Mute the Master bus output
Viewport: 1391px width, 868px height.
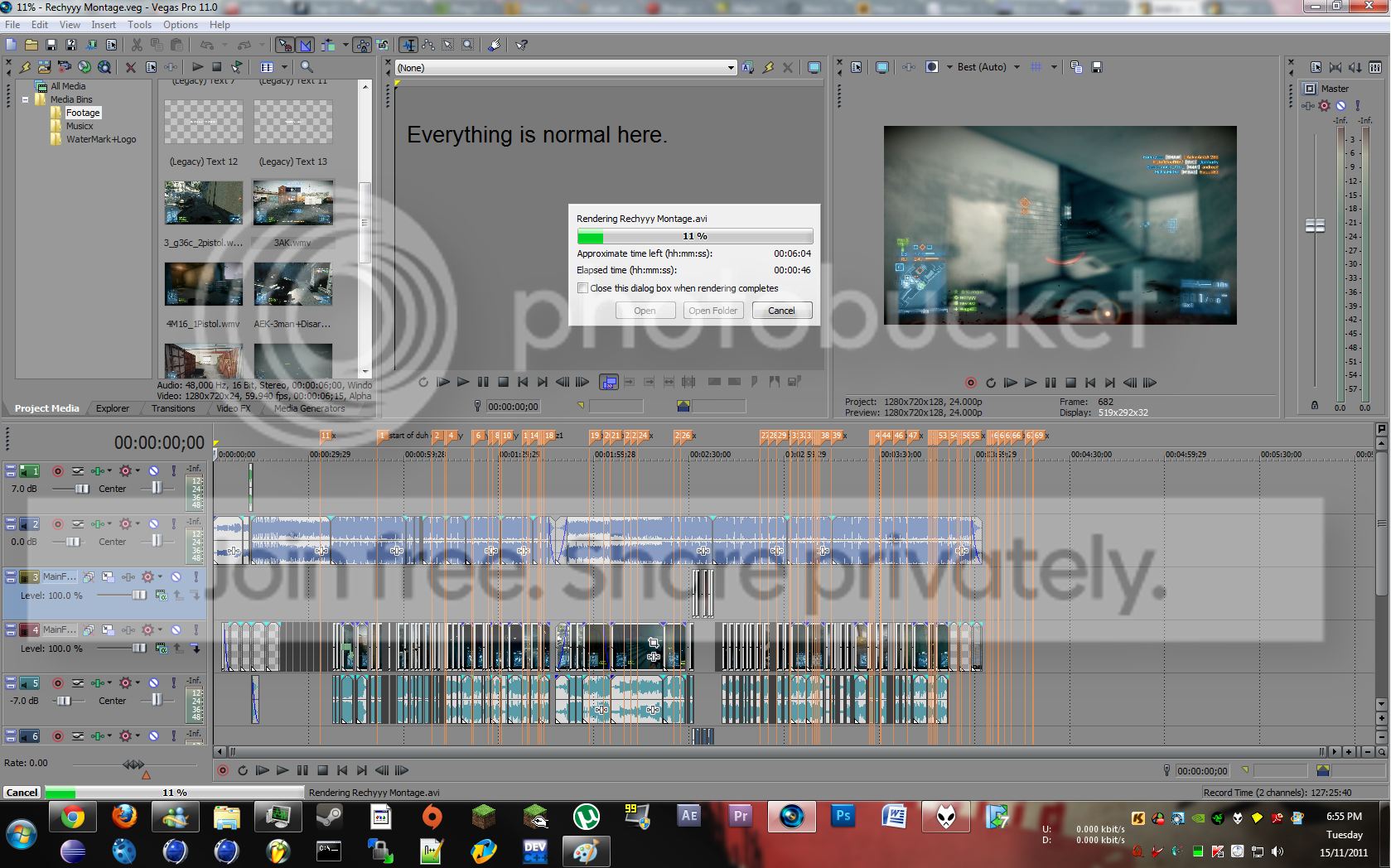pos(1340,106)
